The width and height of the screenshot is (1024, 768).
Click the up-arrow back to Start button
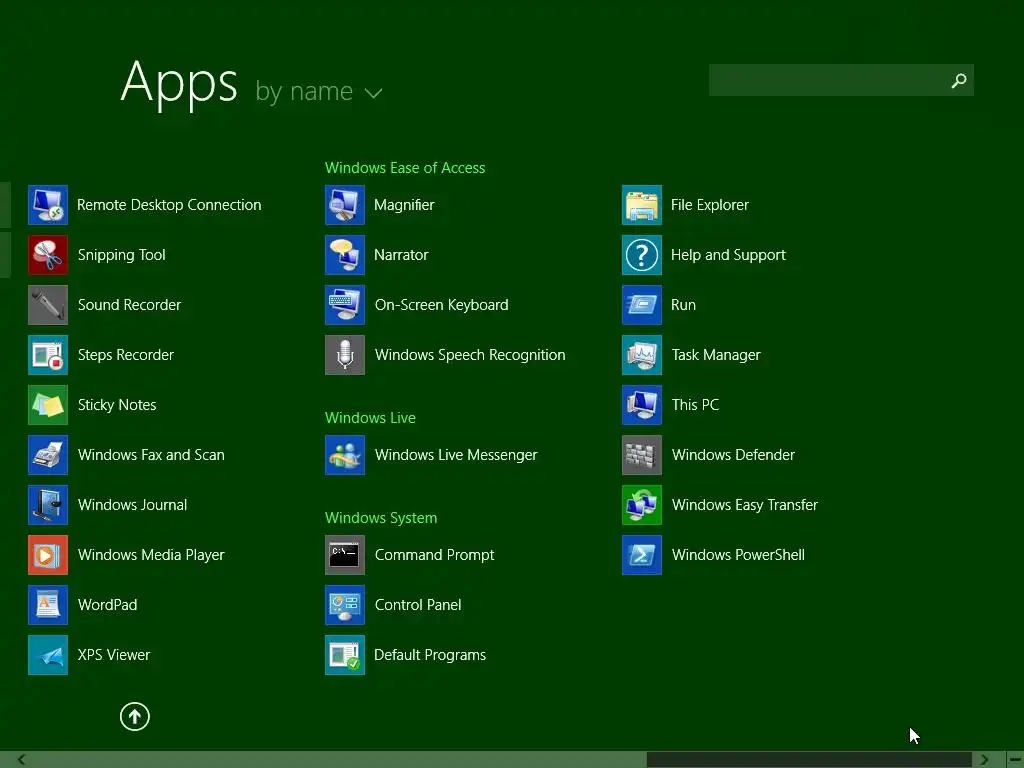pyautogui.click(x=135, y=716)
